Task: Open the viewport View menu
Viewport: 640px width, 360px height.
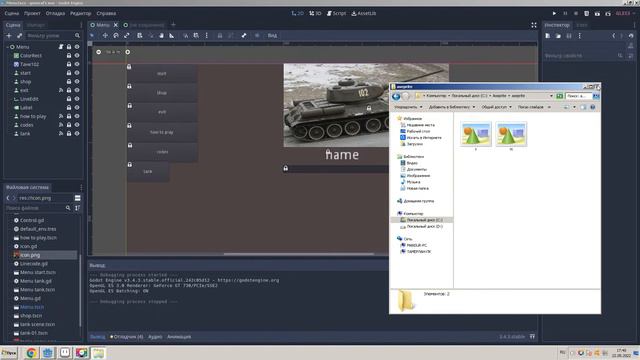Action: tap(272, 36)
